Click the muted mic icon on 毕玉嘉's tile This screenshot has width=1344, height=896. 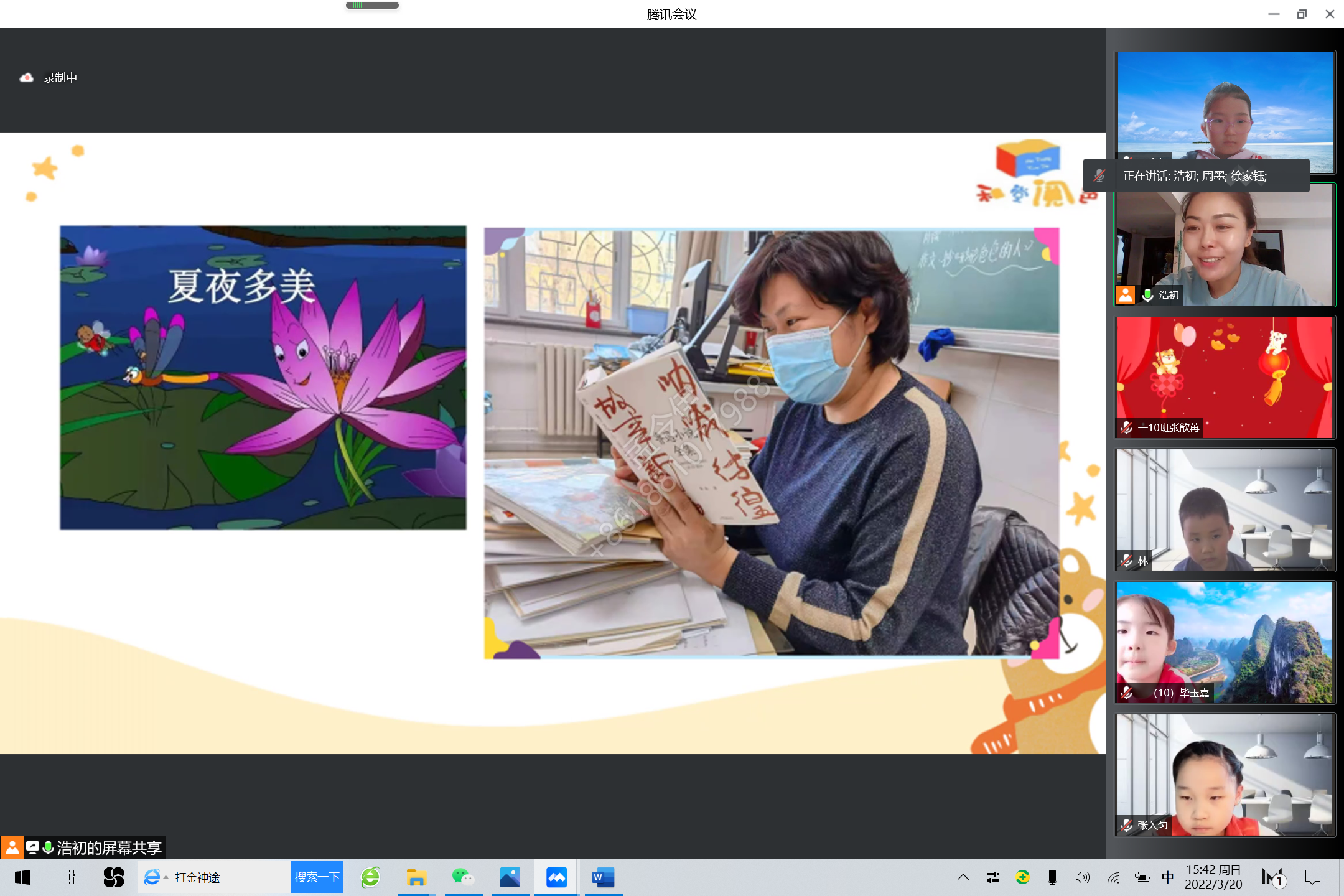(x=1127, y=693)
